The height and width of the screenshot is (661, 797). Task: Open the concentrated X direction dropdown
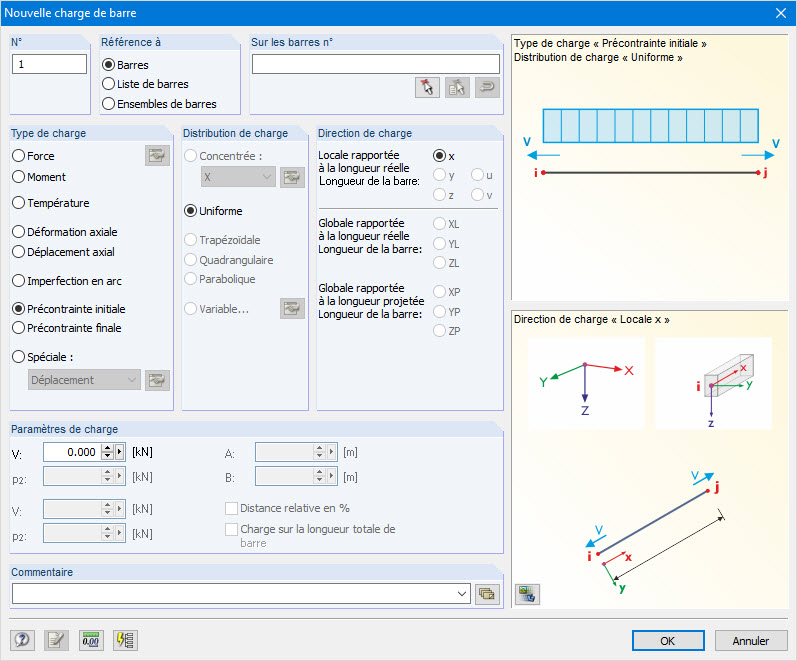[x=238, y=177]
